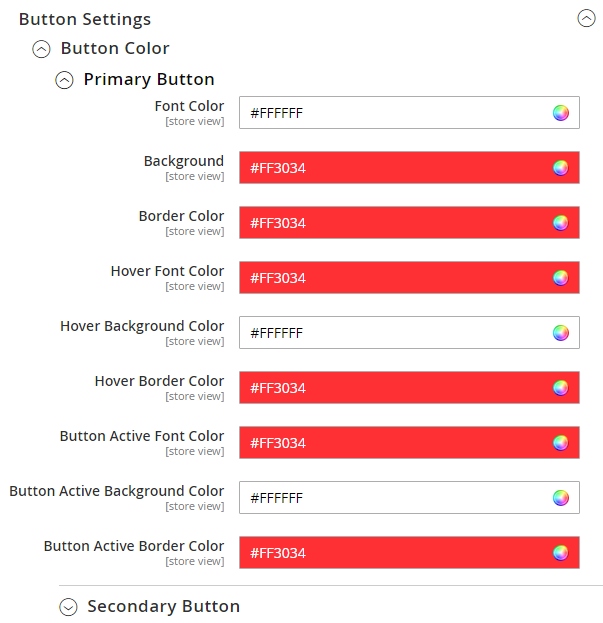Open color picker icon for Border Color
The image size is (603, 623).
point(561,223)
